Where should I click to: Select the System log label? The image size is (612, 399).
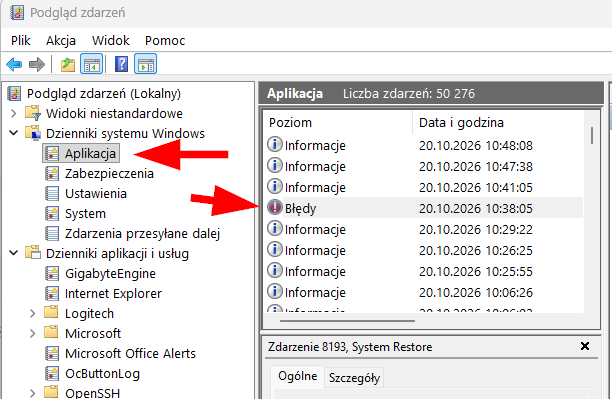pos(85,214)
